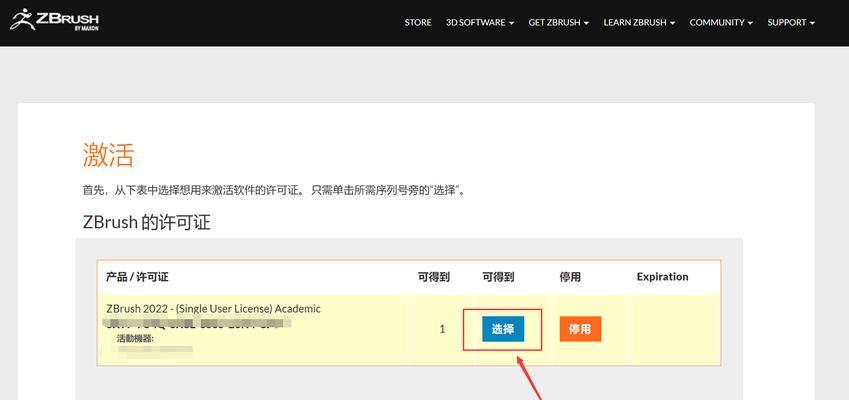Click the Expiration column header
Screen dimensions: 849x400
click(x=662, y=277)
